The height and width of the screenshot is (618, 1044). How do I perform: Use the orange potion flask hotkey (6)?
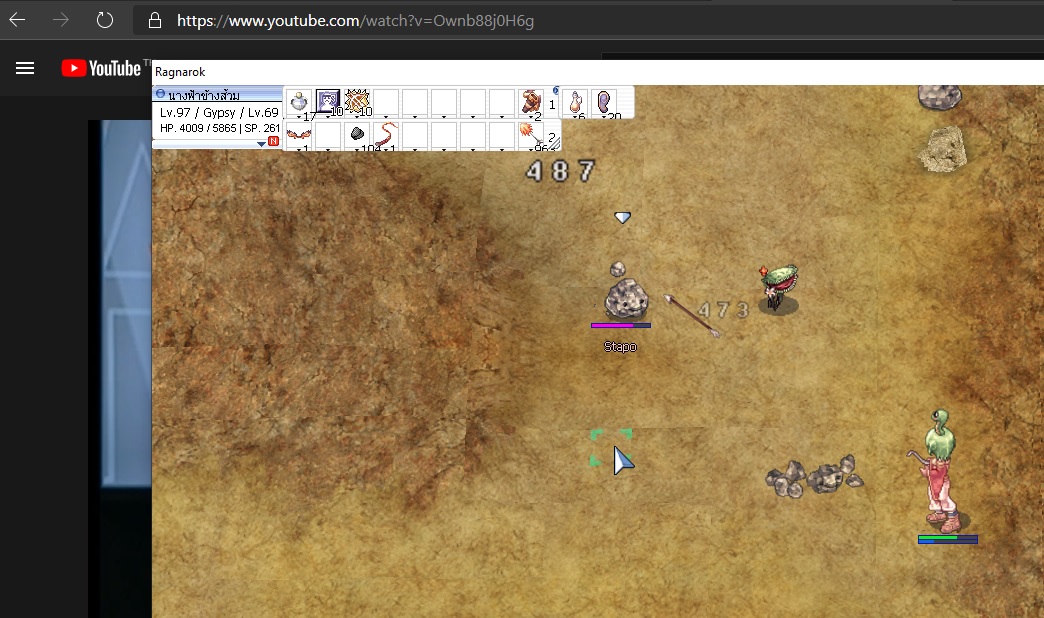click(x=576, y=103)
